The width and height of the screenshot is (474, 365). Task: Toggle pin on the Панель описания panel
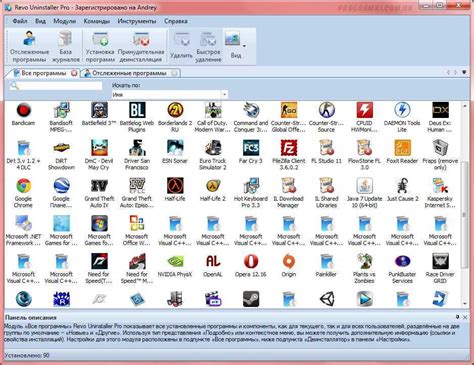(x=457, y=317)
